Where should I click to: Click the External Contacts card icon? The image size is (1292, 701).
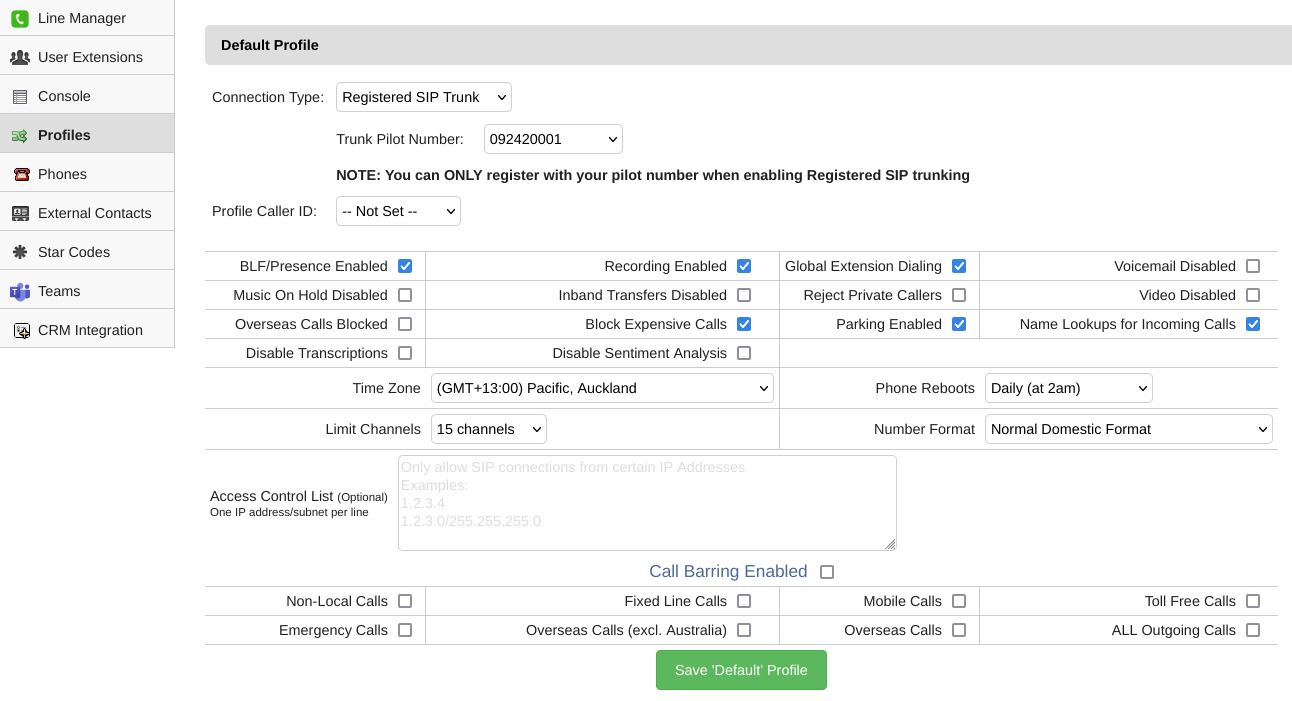(x=20, y=213)
